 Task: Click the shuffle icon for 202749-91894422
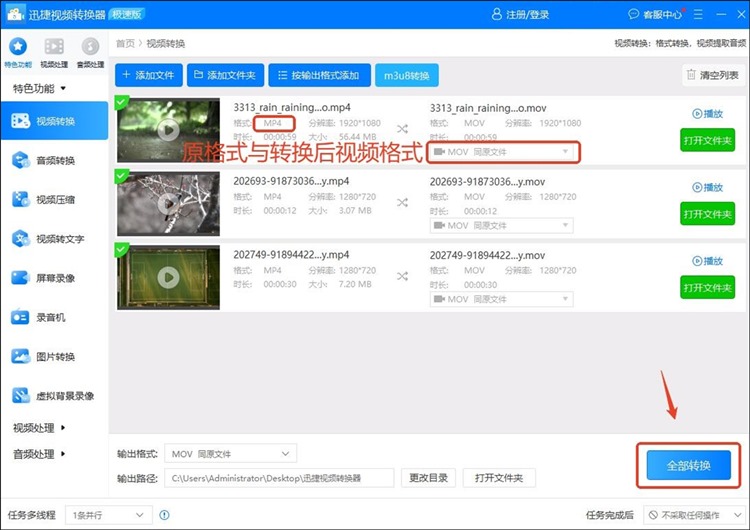click(402, 276)
